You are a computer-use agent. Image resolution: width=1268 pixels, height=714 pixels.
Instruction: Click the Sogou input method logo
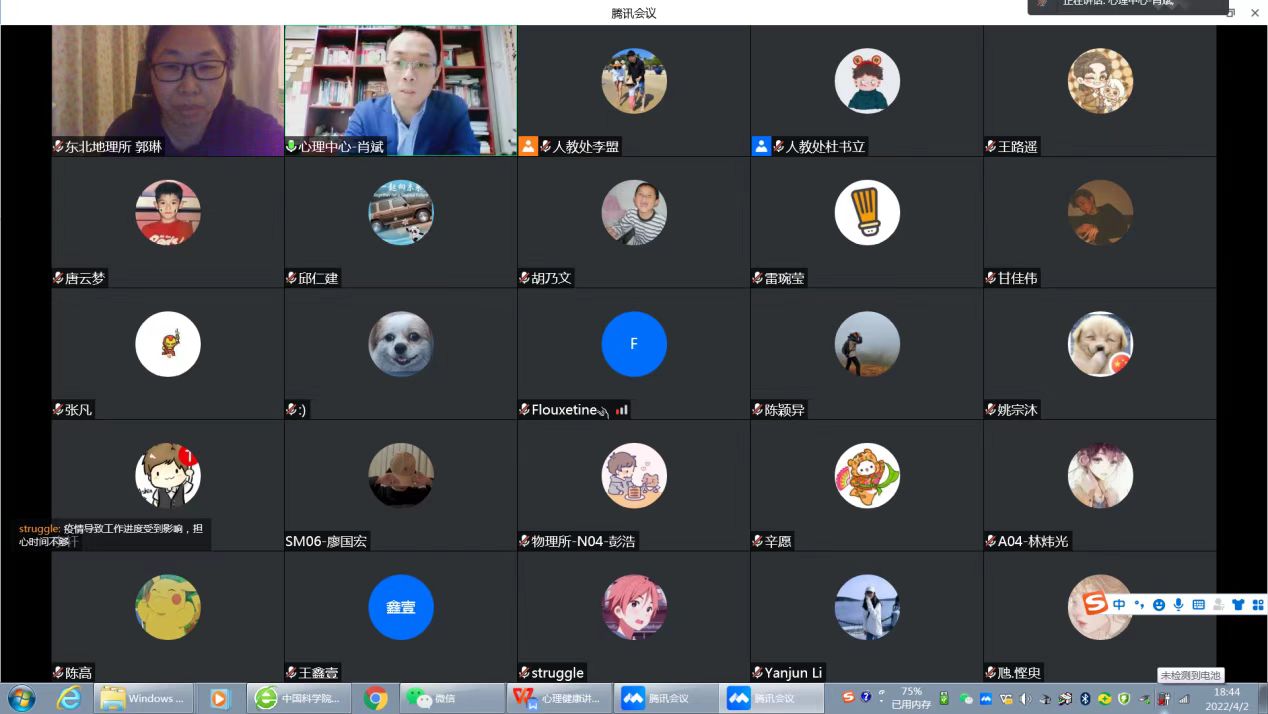pos(1096,604)
